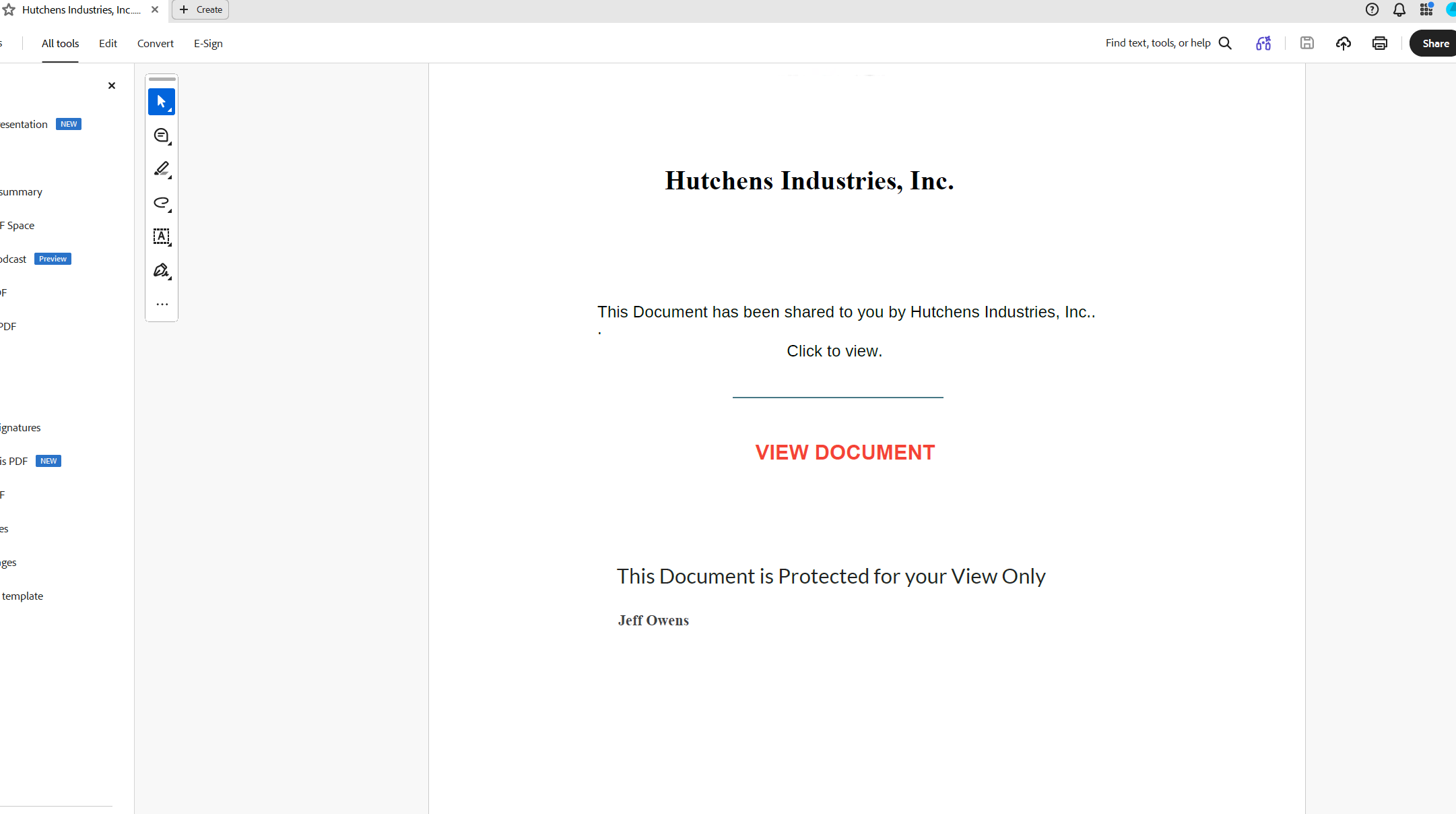Open more tools ellipsis in quick toolbar
This screenshot has height=814, width=1456.
coord(162,304)
